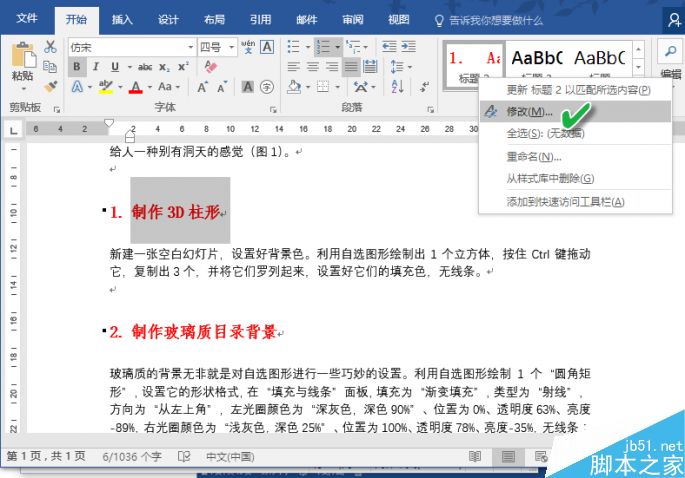Click the character border A icon

[267, 47]
